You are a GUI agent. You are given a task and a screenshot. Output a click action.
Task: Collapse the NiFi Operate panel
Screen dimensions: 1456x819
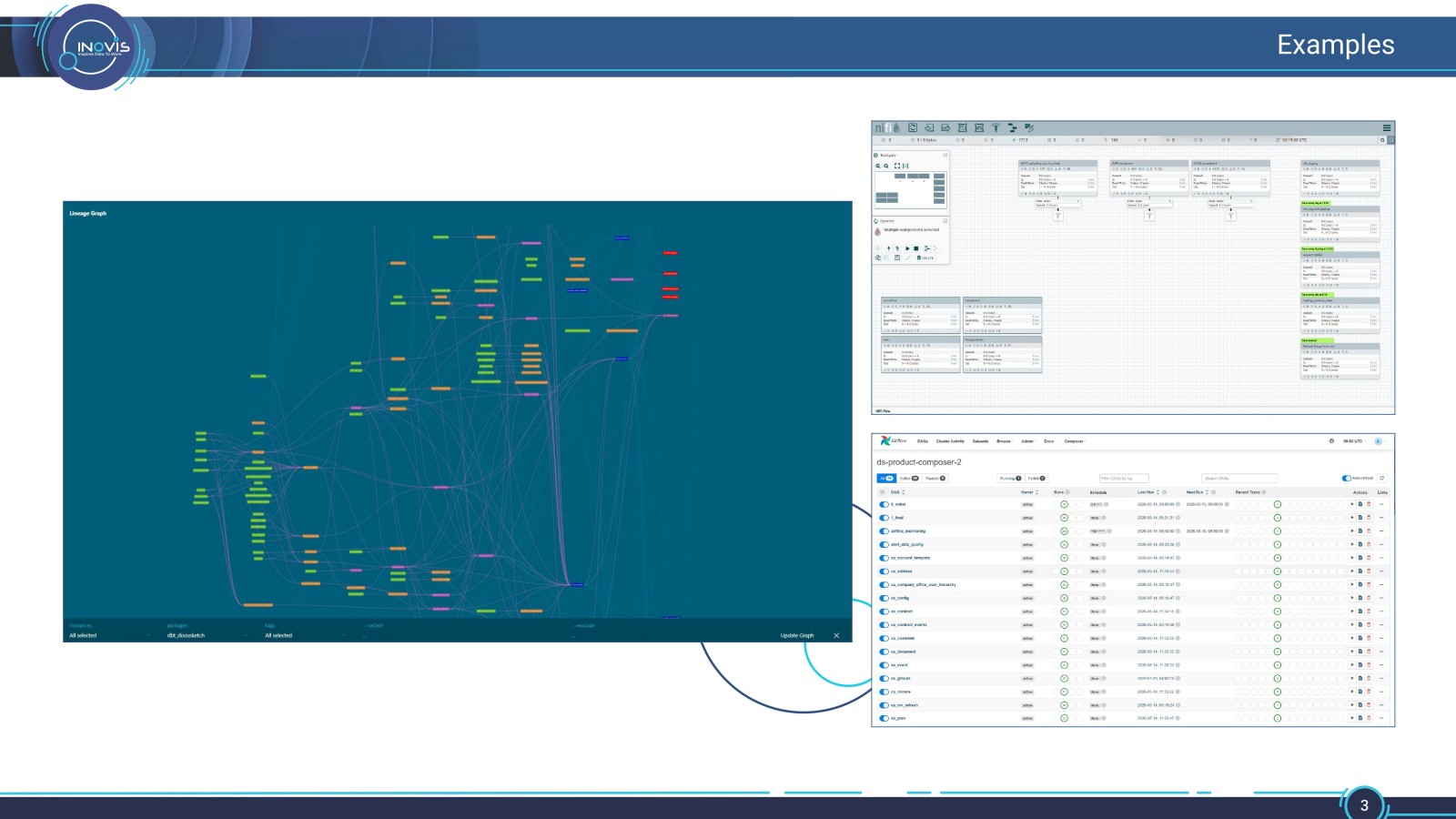(945, 221)
